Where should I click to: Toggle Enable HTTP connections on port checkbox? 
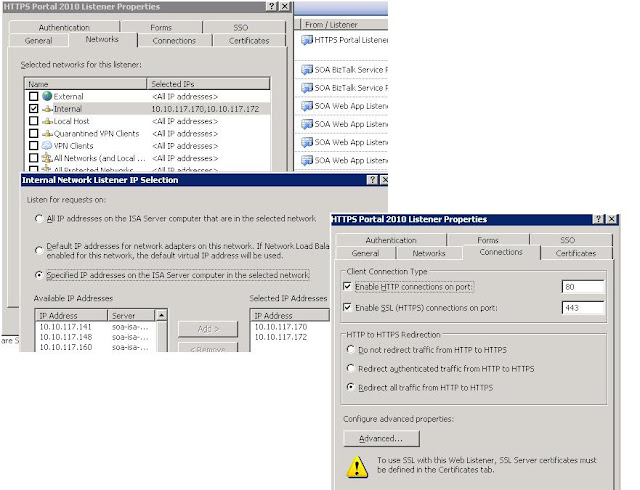coord(347,287)
